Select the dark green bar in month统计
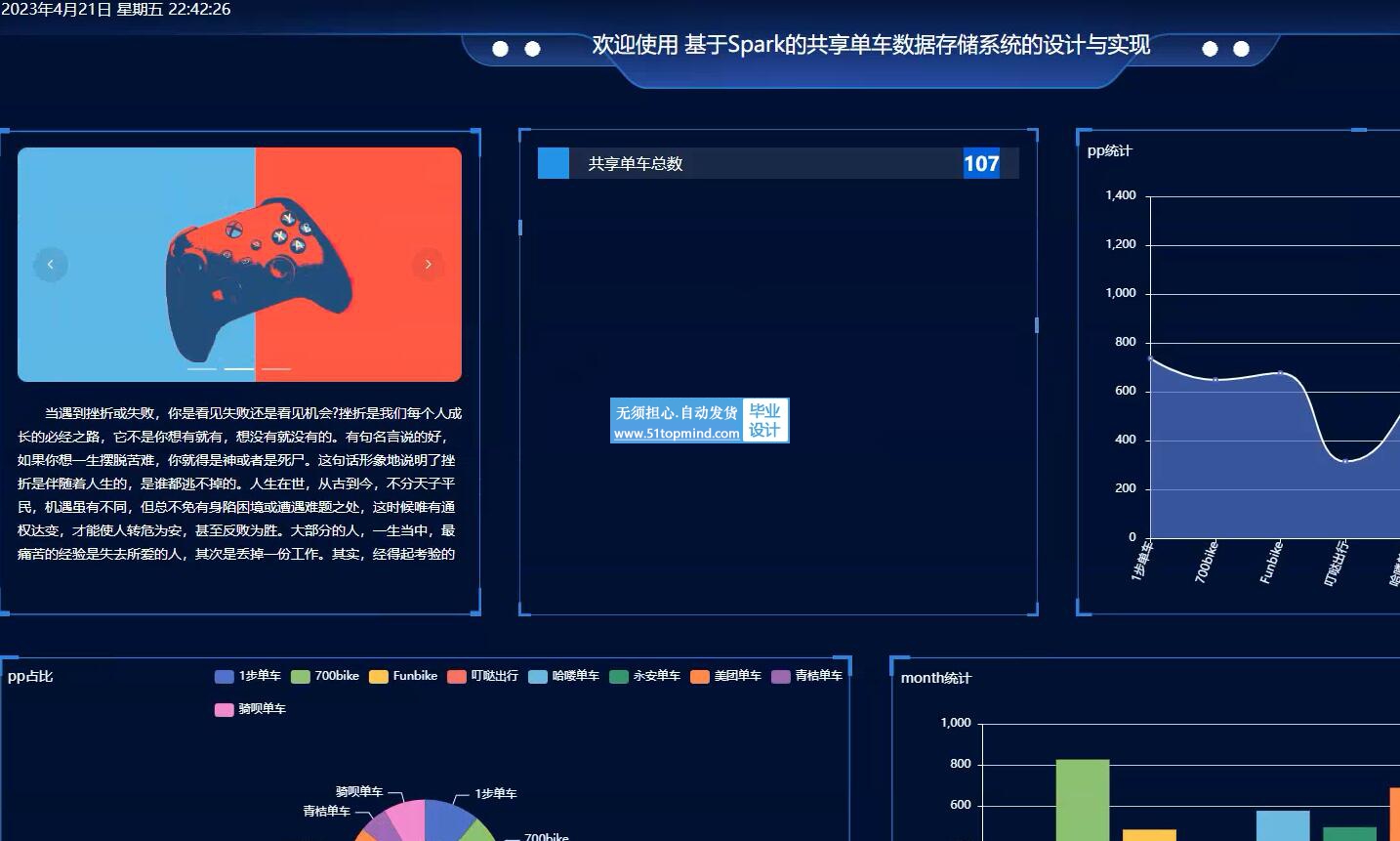This screenshot has height=841, width=1400. coord(1349,834)
